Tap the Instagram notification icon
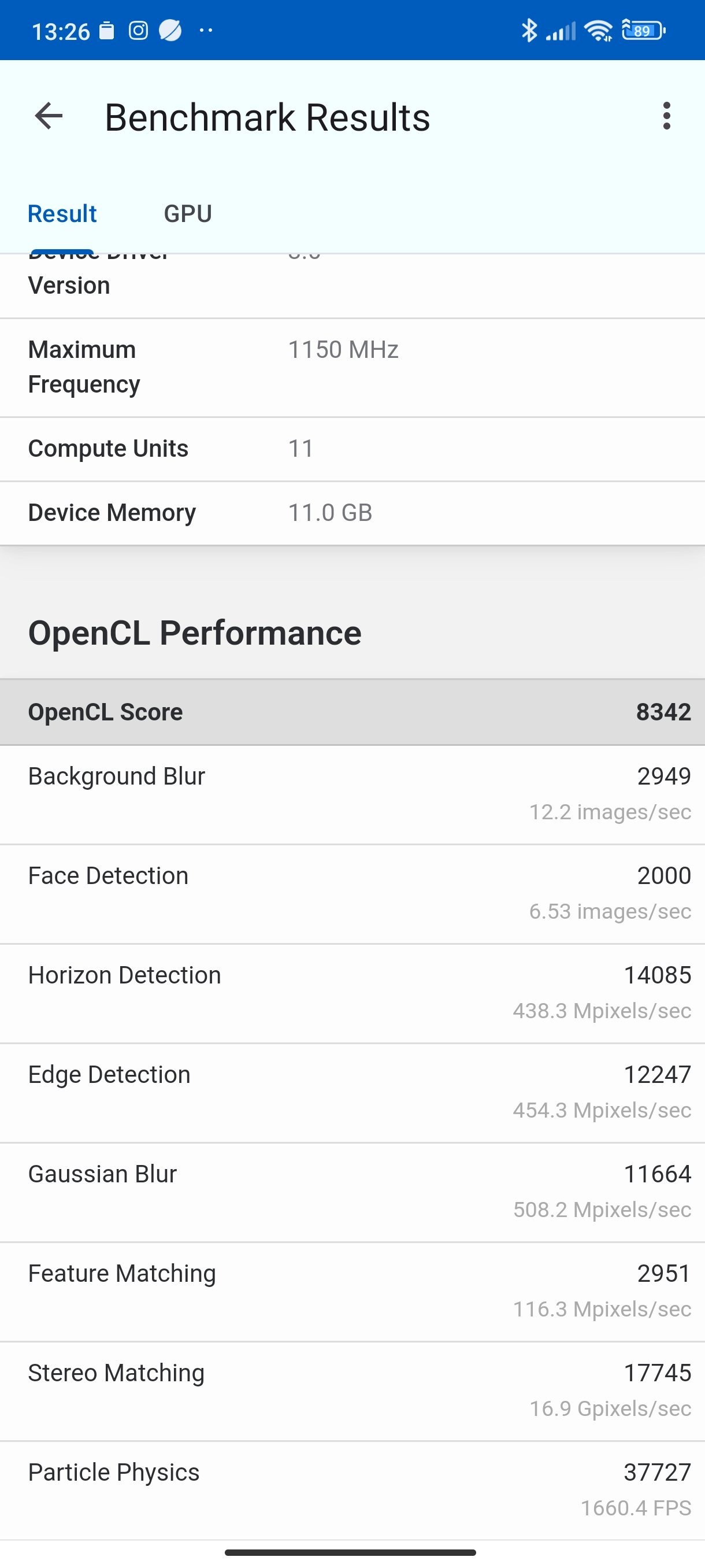The image size is (705, 1568). pyautogui.click(x=138, y=31)
